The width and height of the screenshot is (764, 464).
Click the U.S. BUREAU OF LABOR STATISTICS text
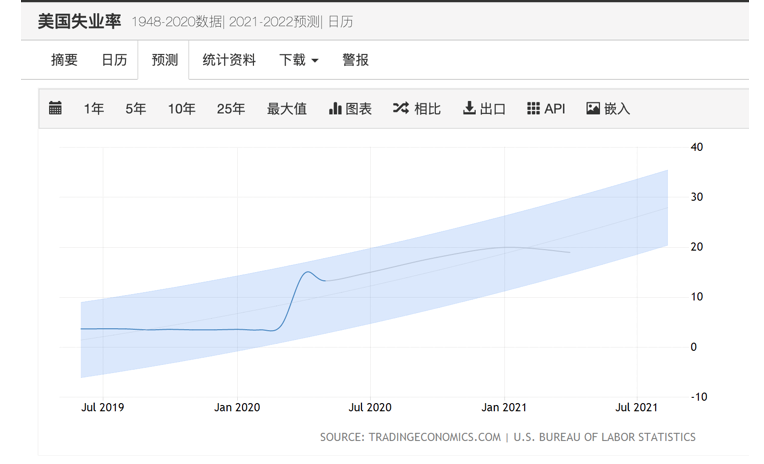pyautogui.click(x=605, y=437)
